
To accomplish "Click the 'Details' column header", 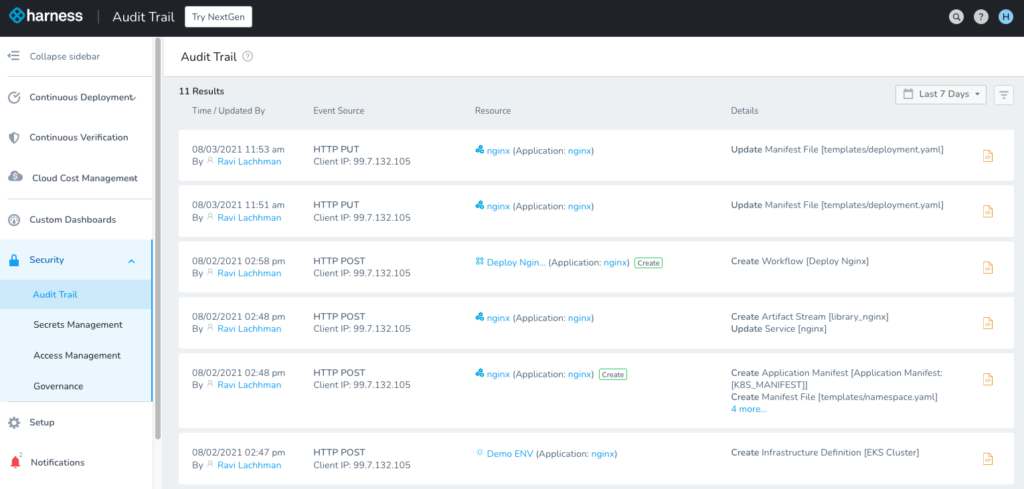I will pyautogui.click(x=744, y=111).
